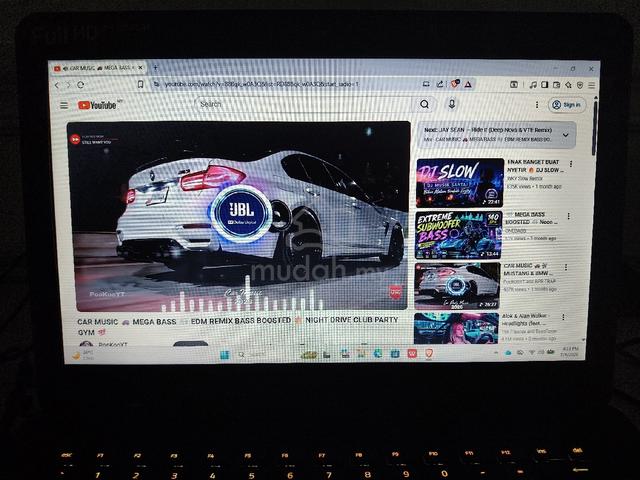The height and width of the screenshot is (480, 640).
Task: Open the YouTube hamburger guide menu
Action: point(64,105)
